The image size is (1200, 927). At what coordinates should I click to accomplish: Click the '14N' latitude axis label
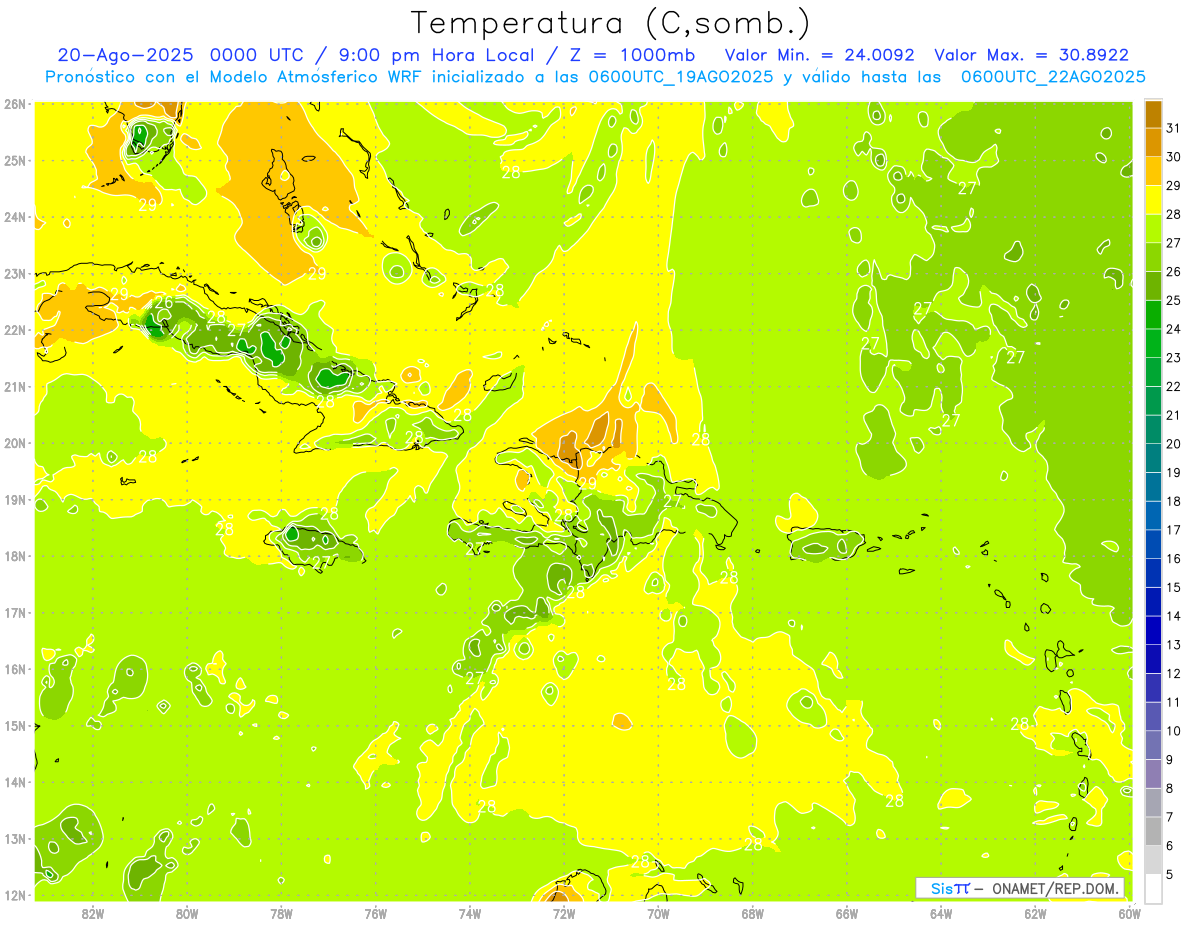(14, 782)
